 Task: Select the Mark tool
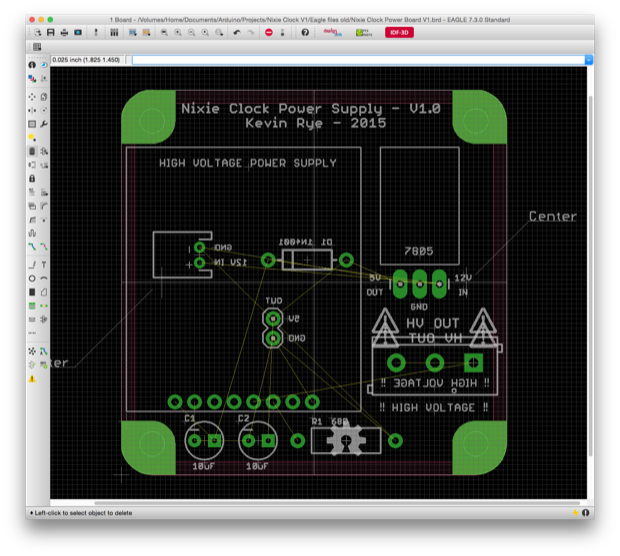pyautogui.click(x=44, y=79)
